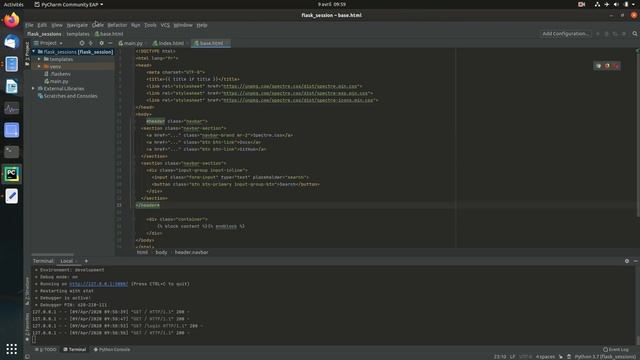
Task: Click third browser preview icon in editor
Action: pos(616,66)
